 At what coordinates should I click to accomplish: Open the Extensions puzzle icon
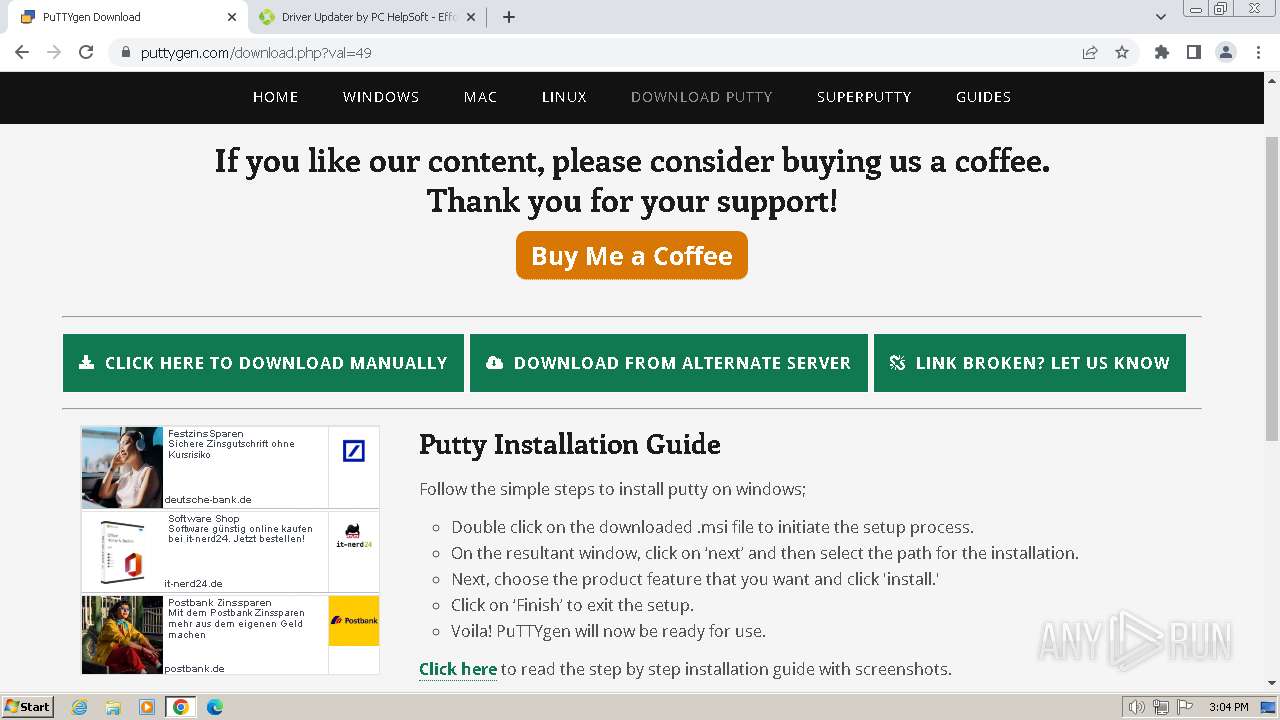pyautogui.click(x=1162, y=52)
